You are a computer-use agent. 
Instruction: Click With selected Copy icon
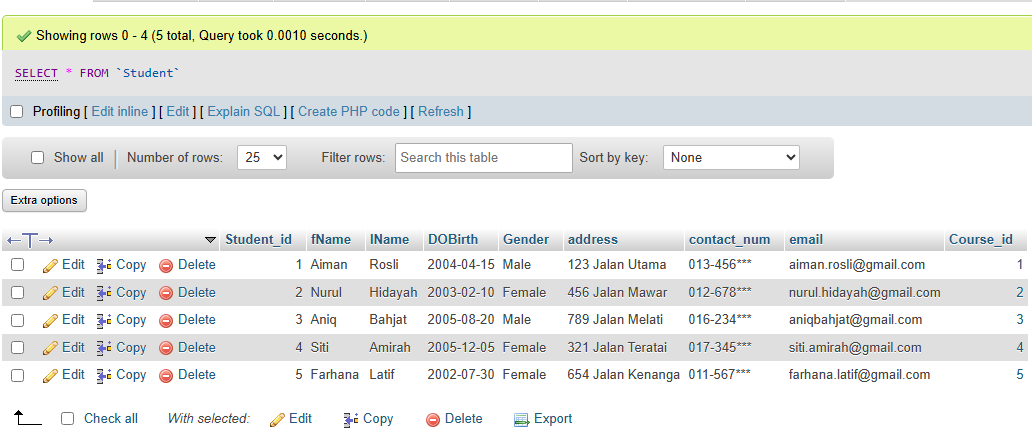(351, 419)
